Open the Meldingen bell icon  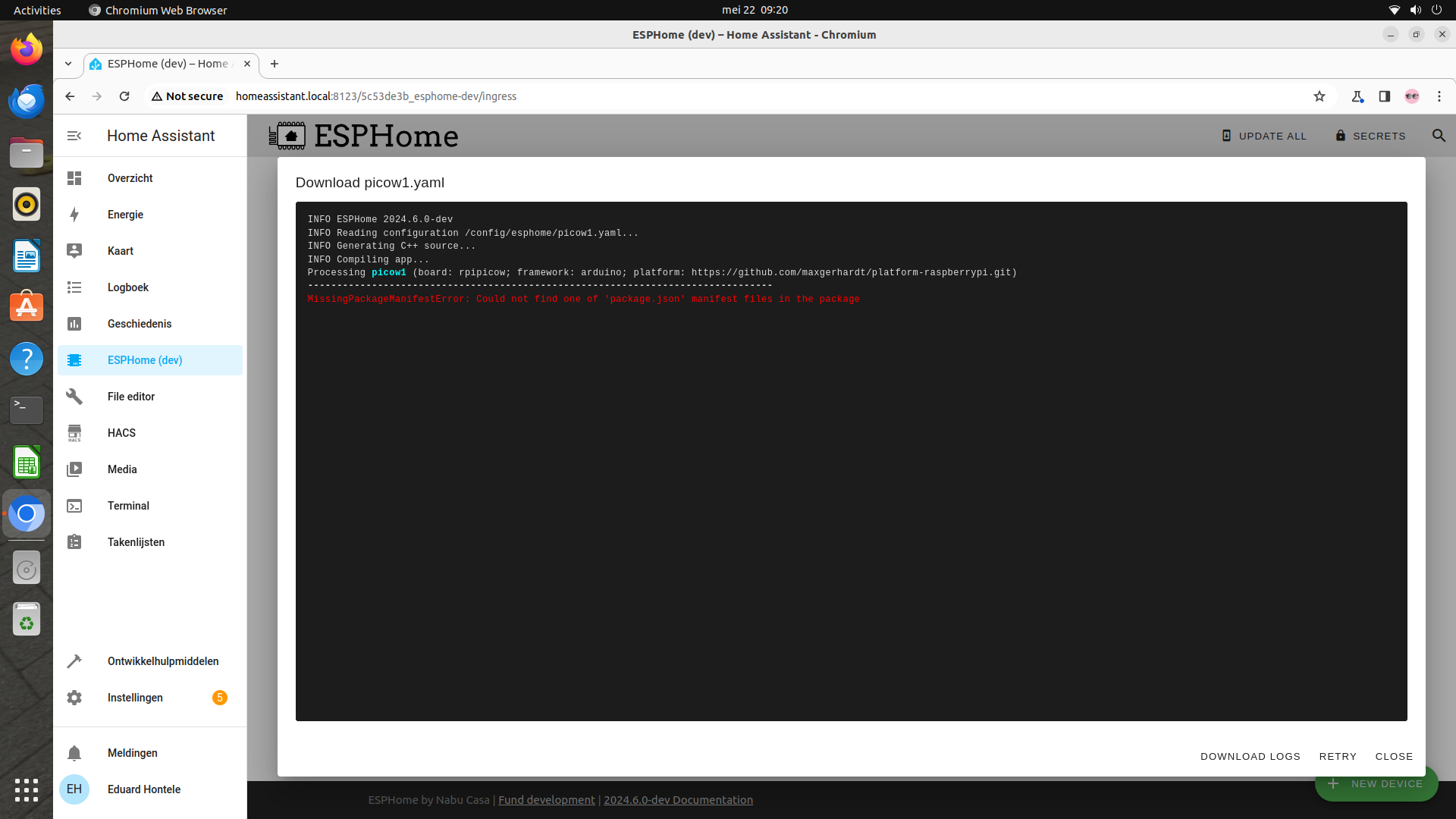click(74, 753)
